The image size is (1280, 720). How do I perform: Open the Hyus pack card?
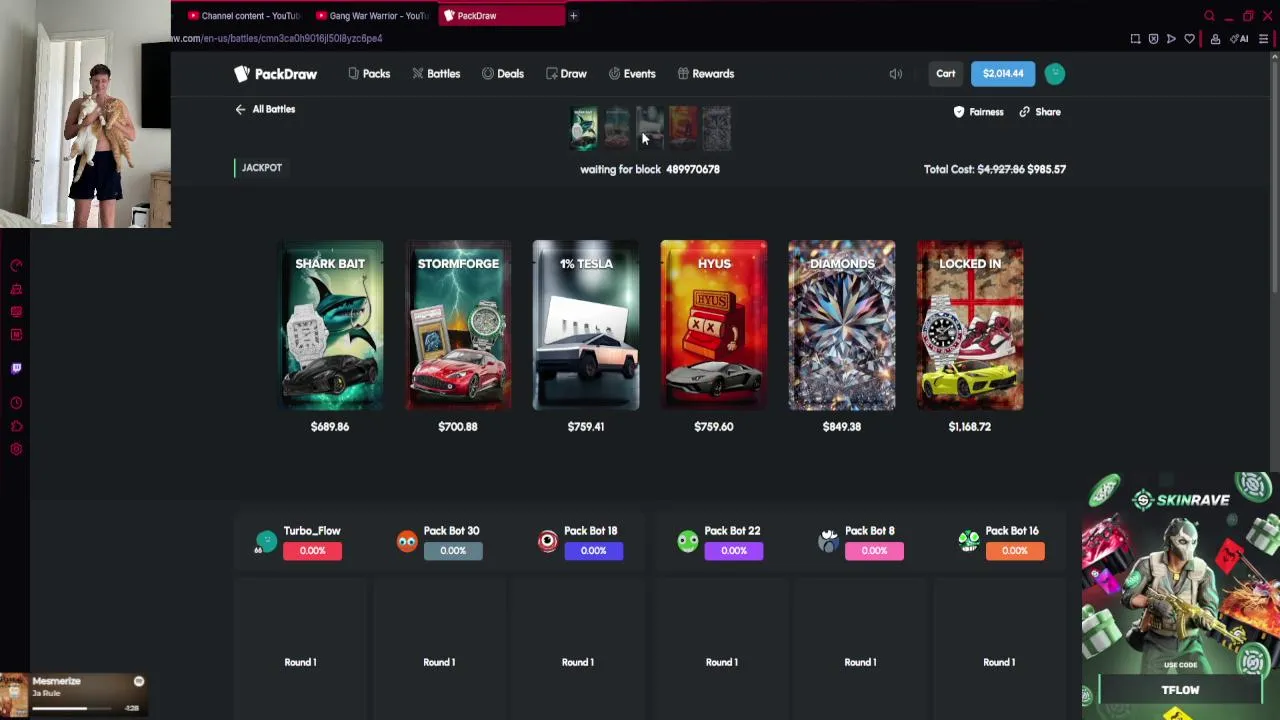pos(714,325)
